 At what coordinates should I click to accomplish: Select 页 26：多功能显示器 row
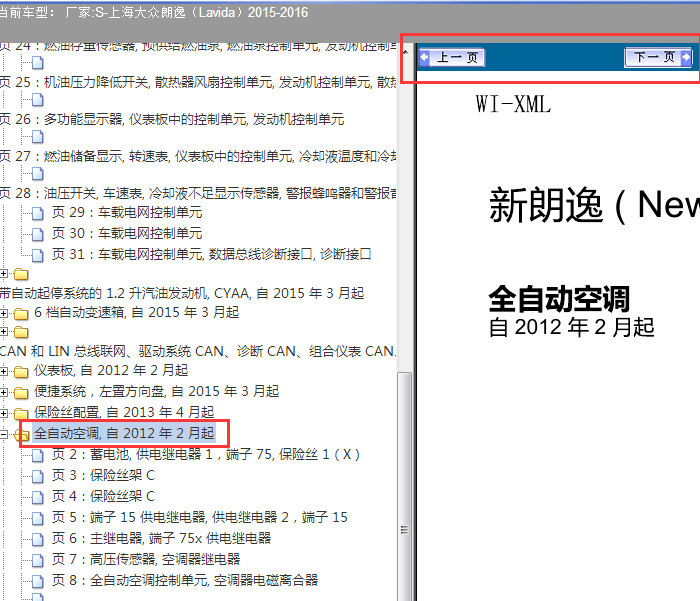coord(172,119)
